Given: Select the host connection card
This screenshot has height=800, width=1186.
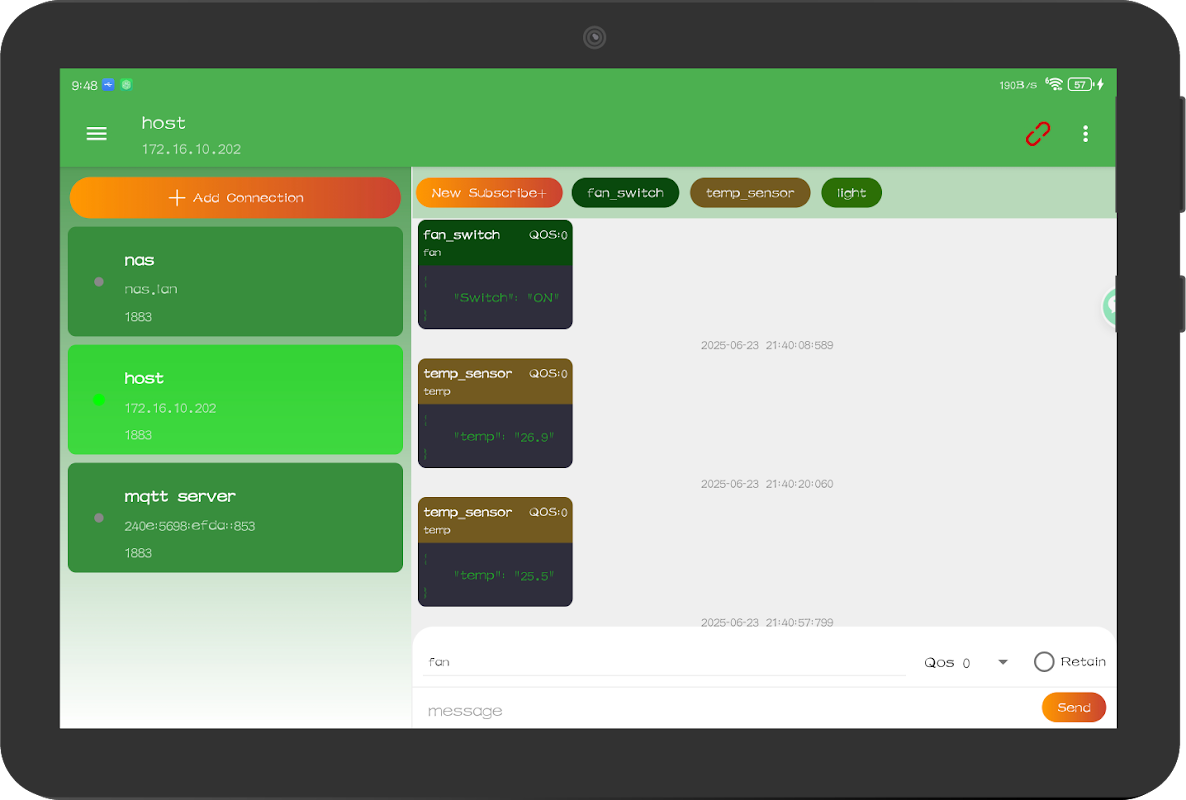Looking at the screenshot, I should tap(235, 399).
